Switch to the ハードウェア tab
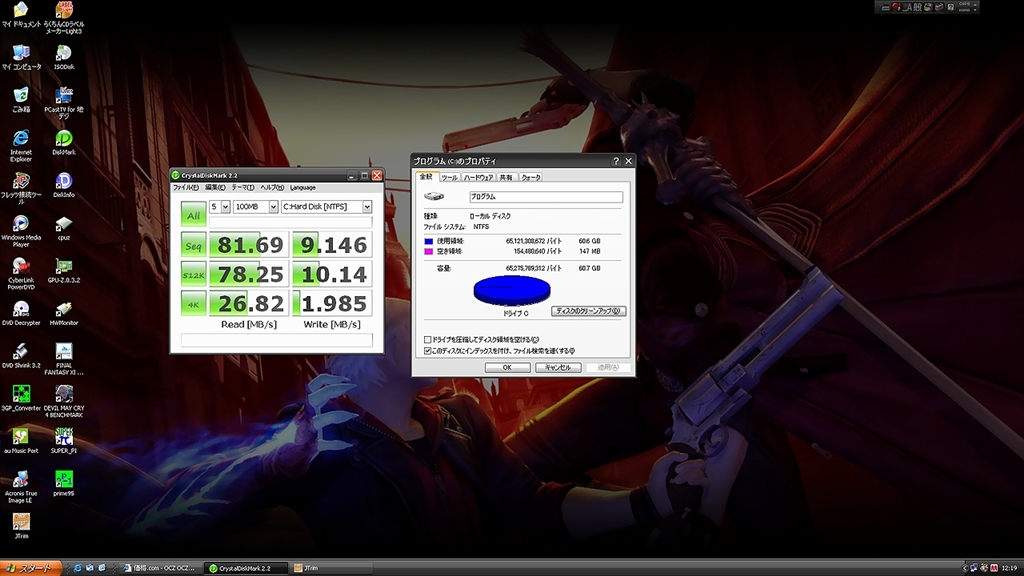Viewport: 1024px width, 576px height. 478,178
